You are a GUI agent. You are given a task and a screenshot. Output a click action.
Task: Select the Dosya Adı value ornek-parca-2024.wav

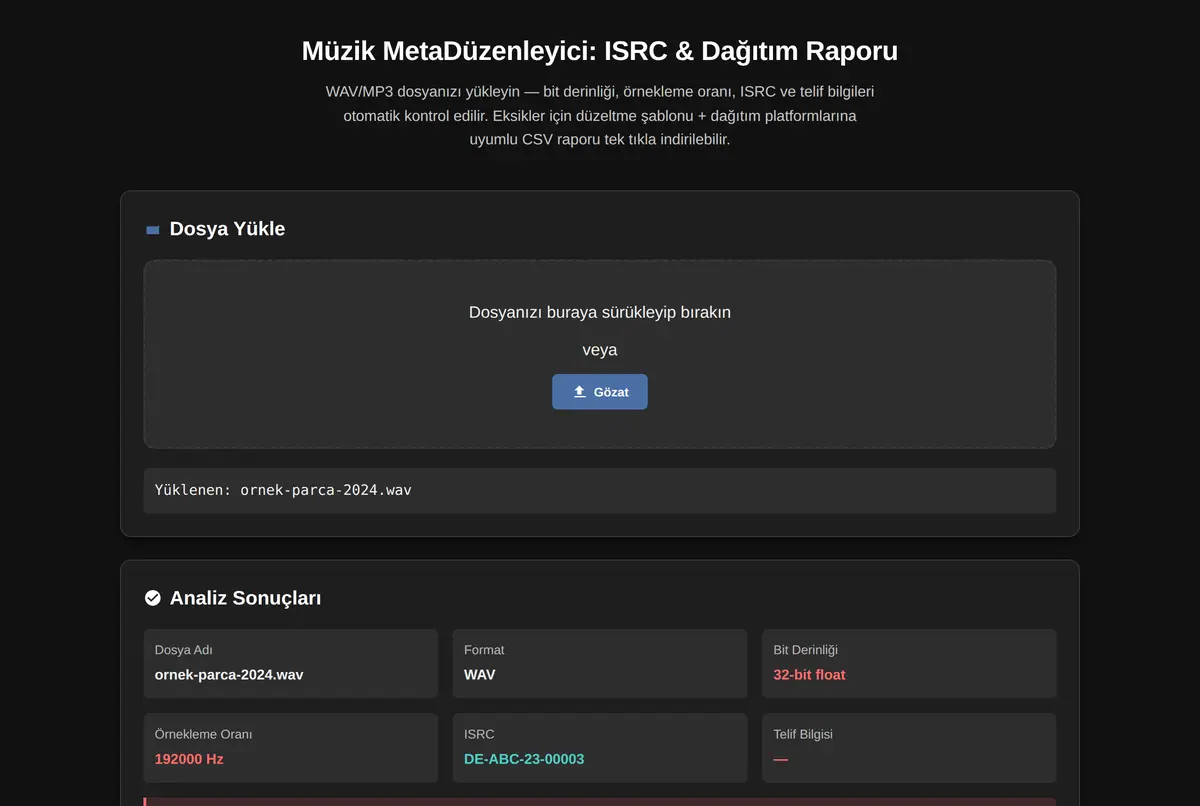pos(229,675)
